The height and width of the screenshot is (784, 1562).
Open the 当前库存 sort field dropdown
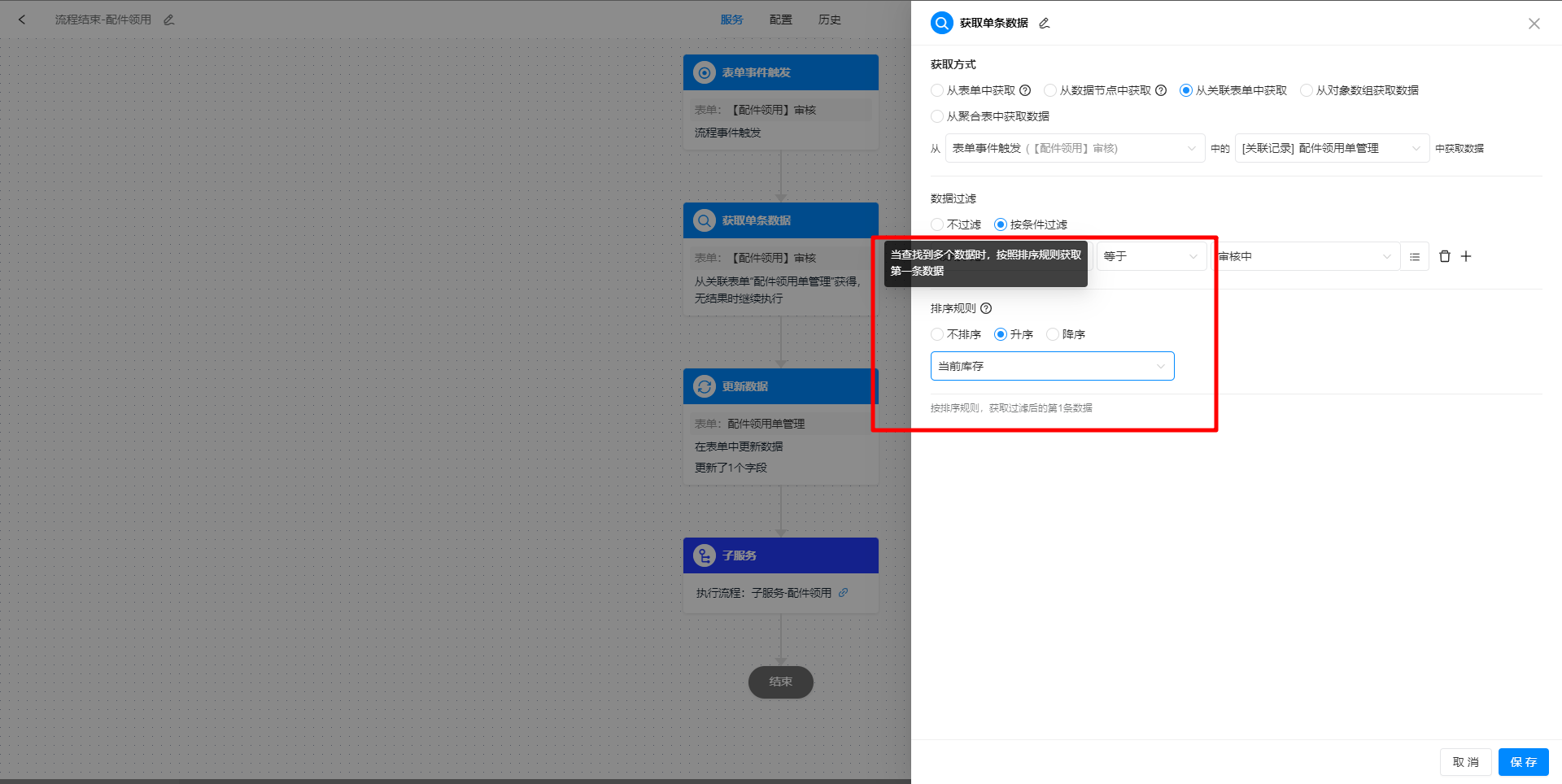pyautogui.click(x=1052, y=366)
